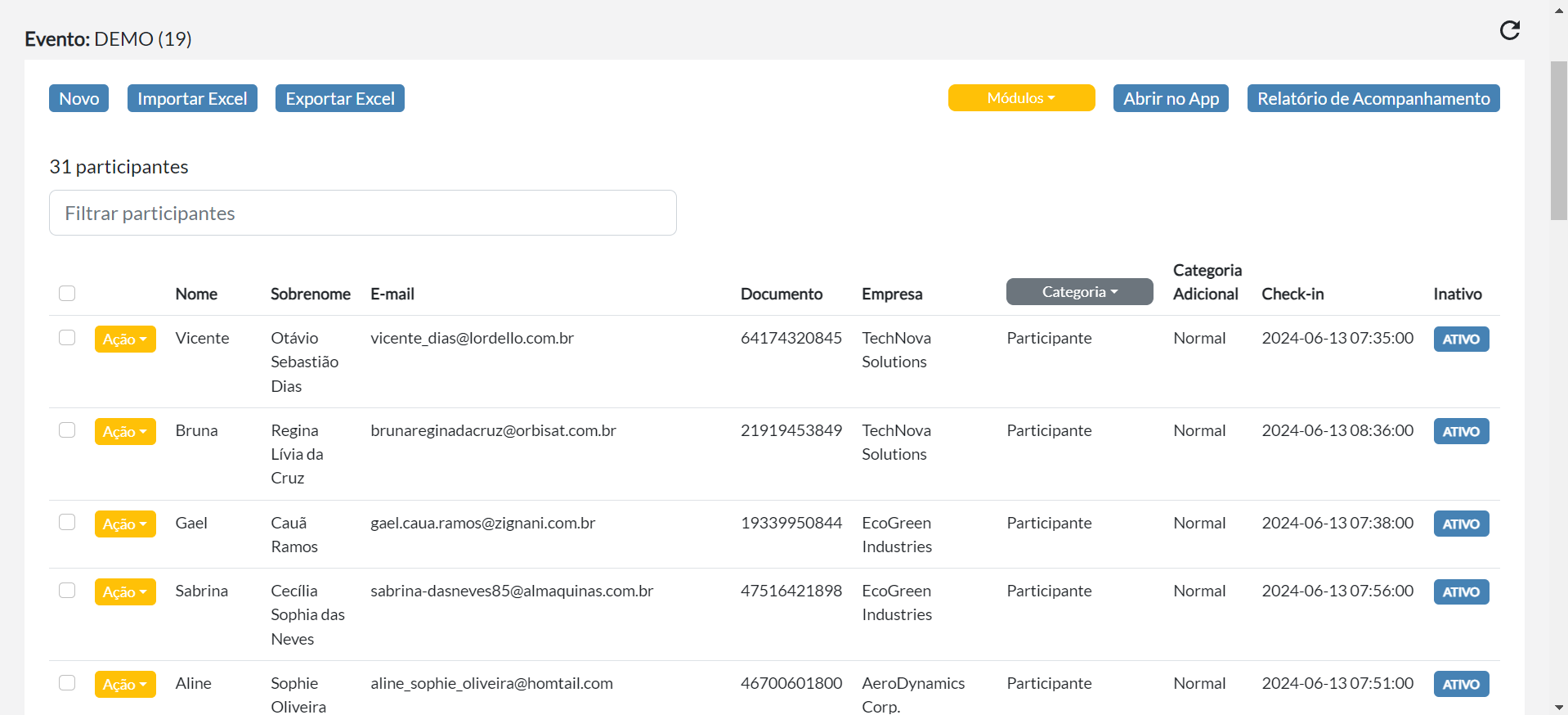Click document number 46700601800

[791, 683]
